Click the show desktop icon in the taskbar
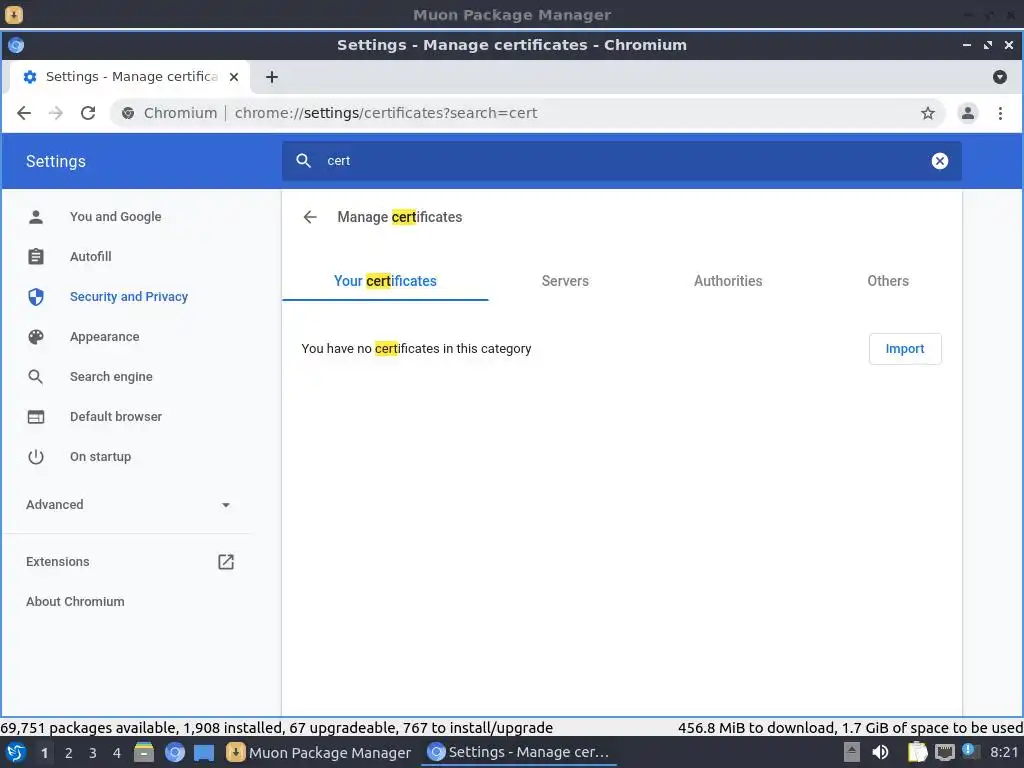1024x768 pixels. click(204, 753)
